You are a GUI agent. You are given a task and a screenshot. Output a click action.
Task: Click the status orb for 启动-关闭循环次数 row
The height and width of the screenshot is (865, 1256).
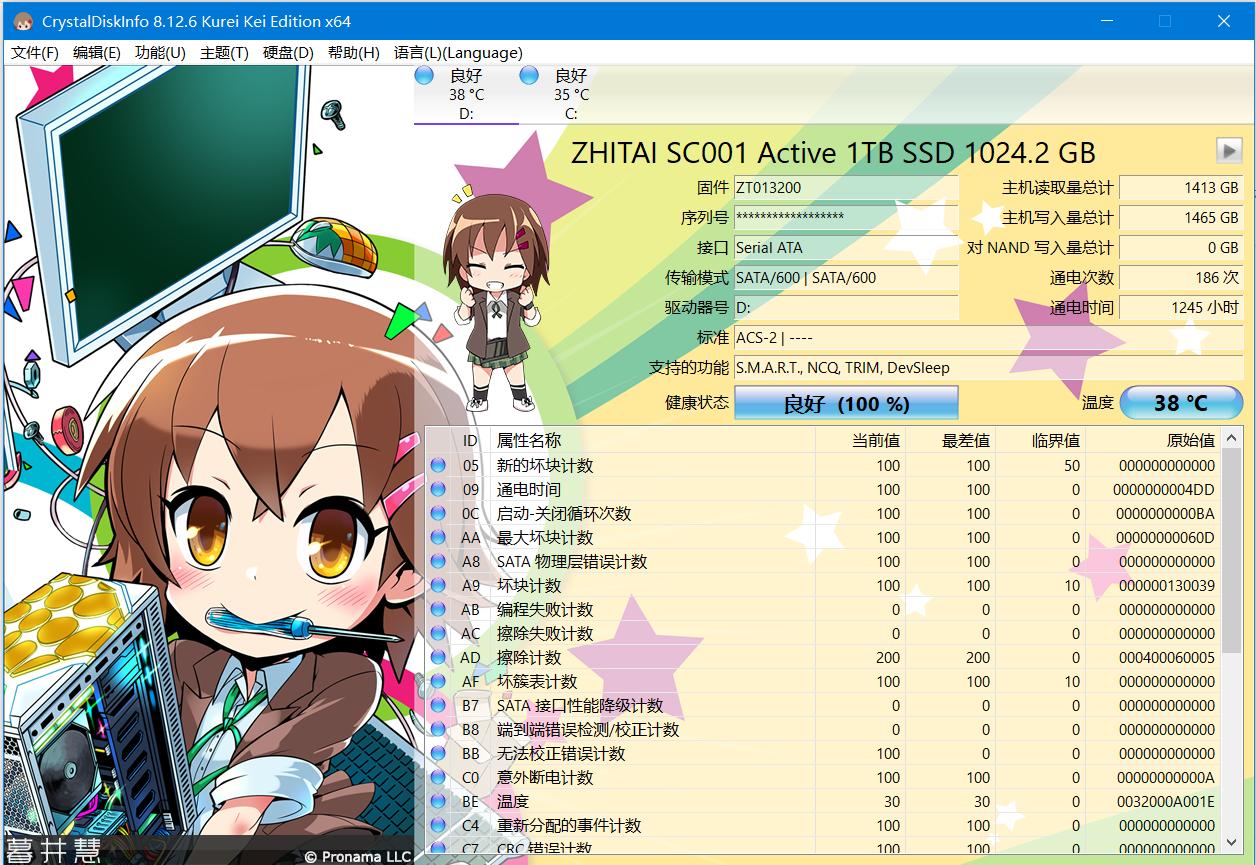click(438, 513)
